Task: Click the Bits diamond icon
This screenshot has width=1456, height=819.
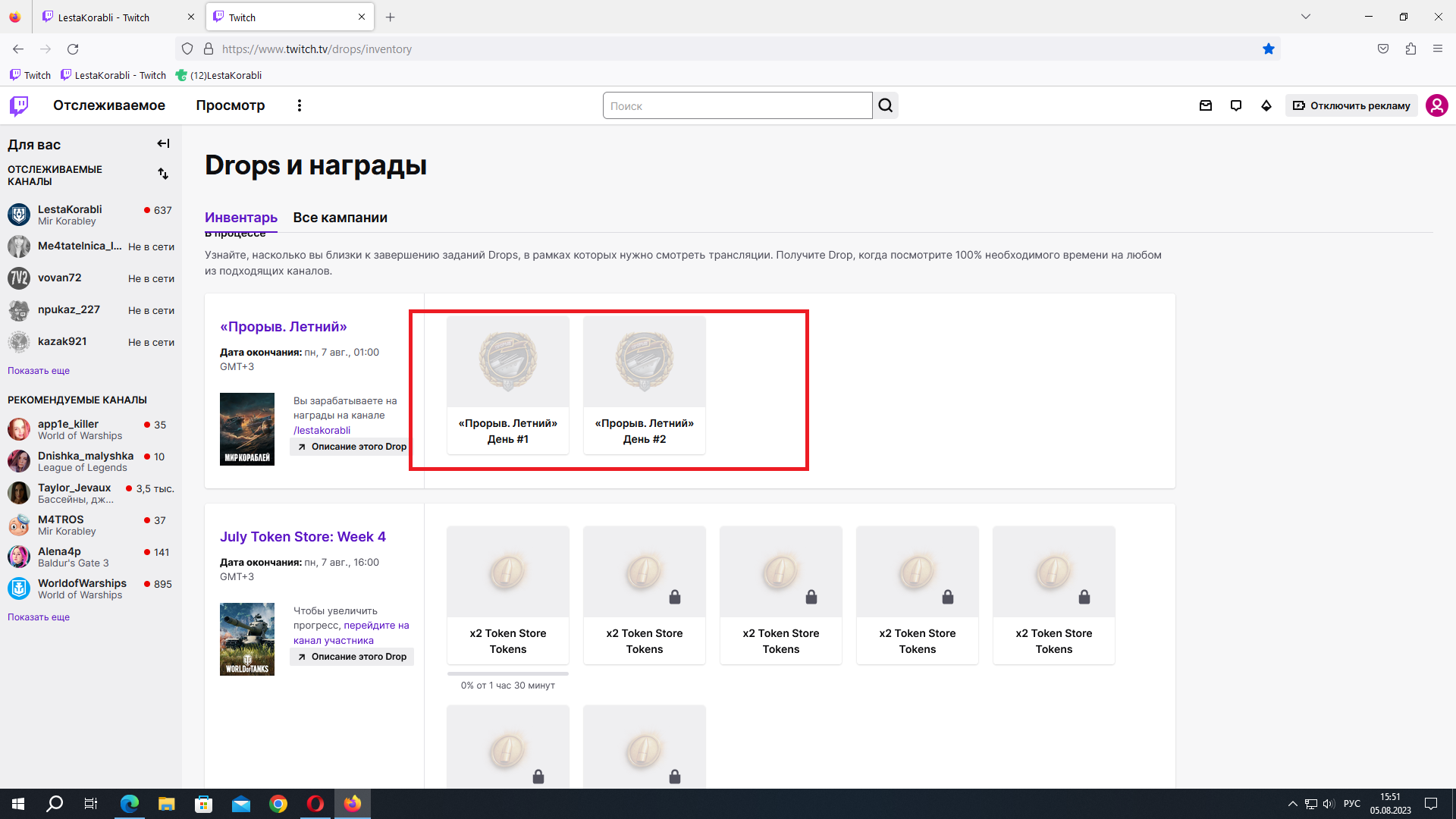Action: [1266, 105]
